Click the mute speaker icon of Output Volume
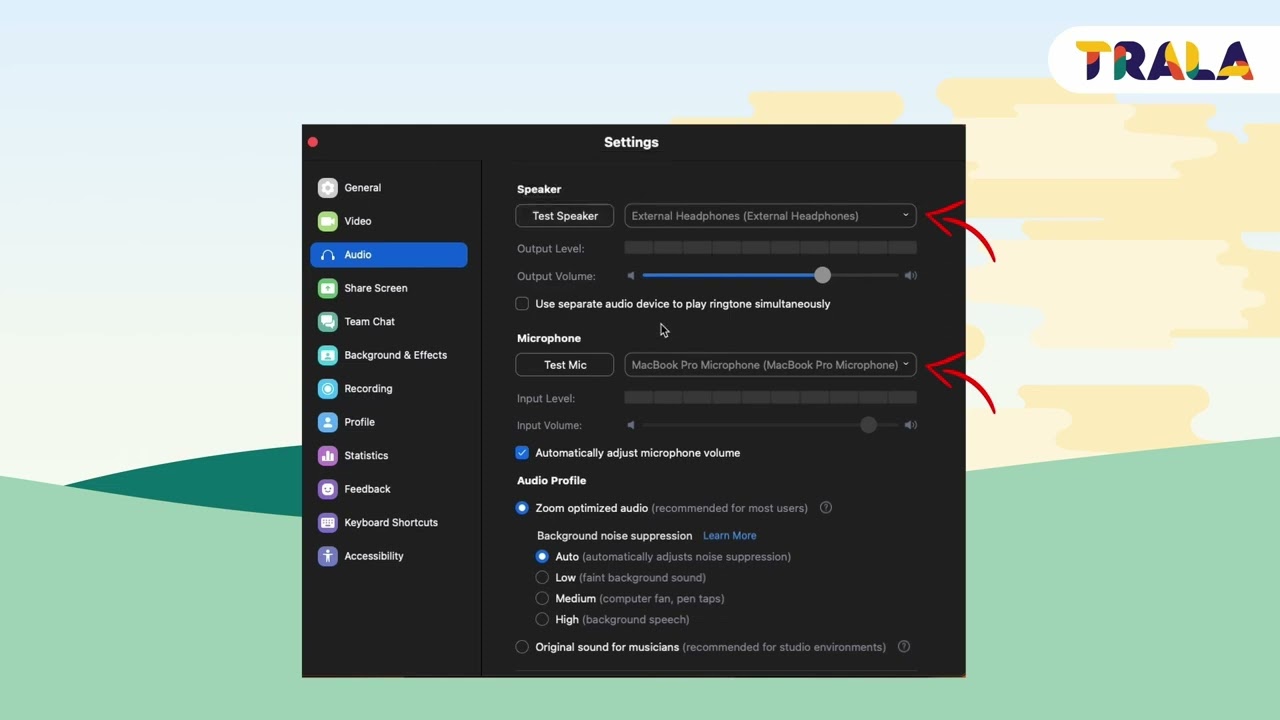 click(631, 275)
